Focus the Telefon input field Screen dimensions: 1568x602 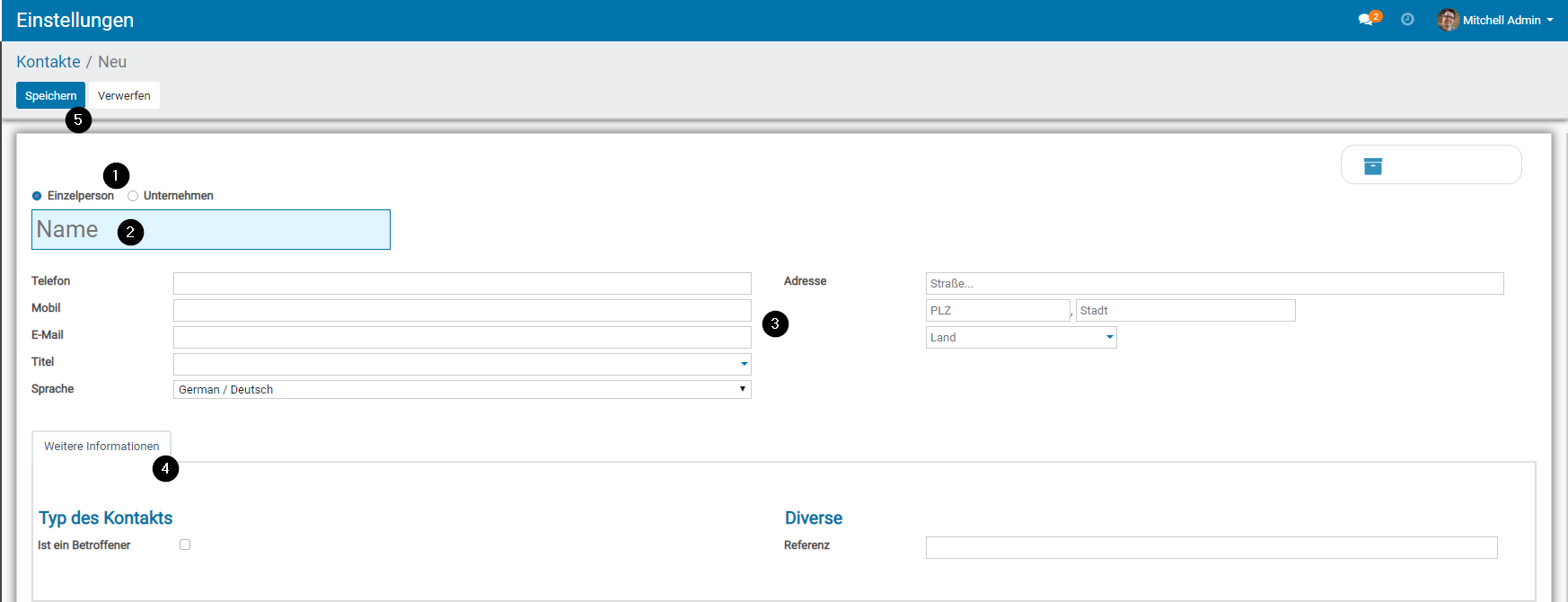tap(462, 283)
